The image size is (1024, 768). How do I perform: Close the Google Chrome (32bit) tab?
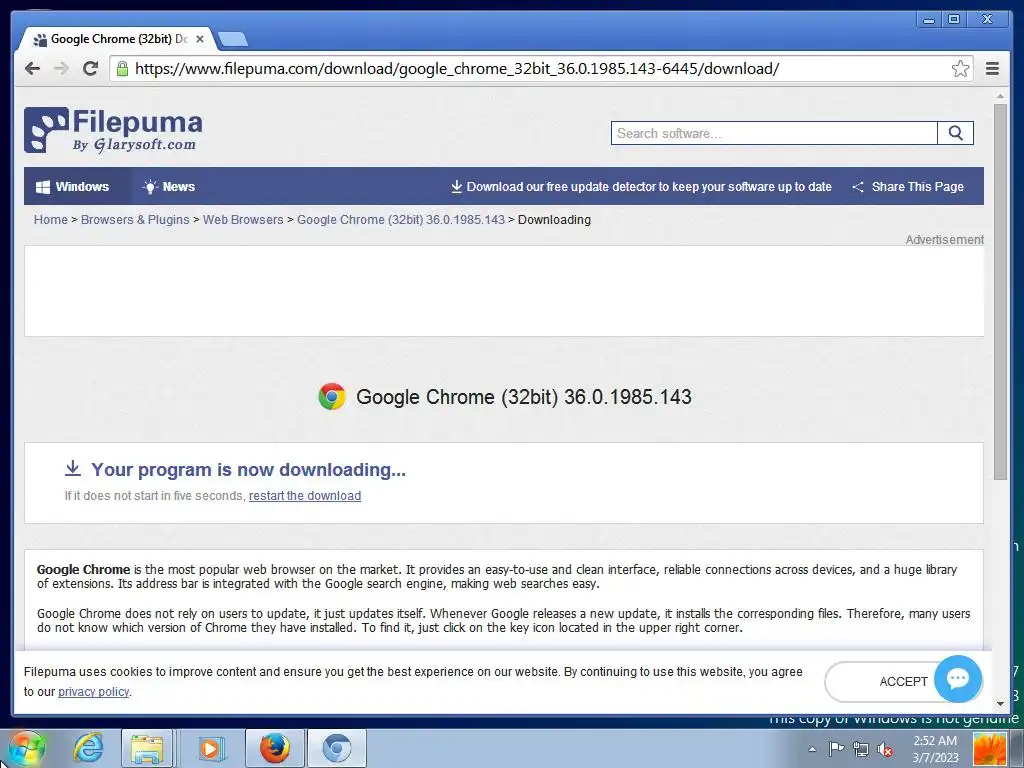[200, 39]
